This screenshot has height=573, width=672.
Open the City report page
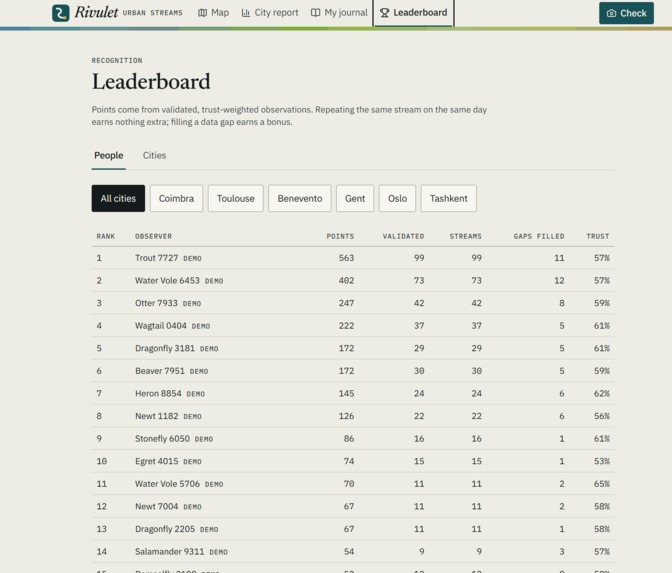pyautogui.click(x=270, y=13)
